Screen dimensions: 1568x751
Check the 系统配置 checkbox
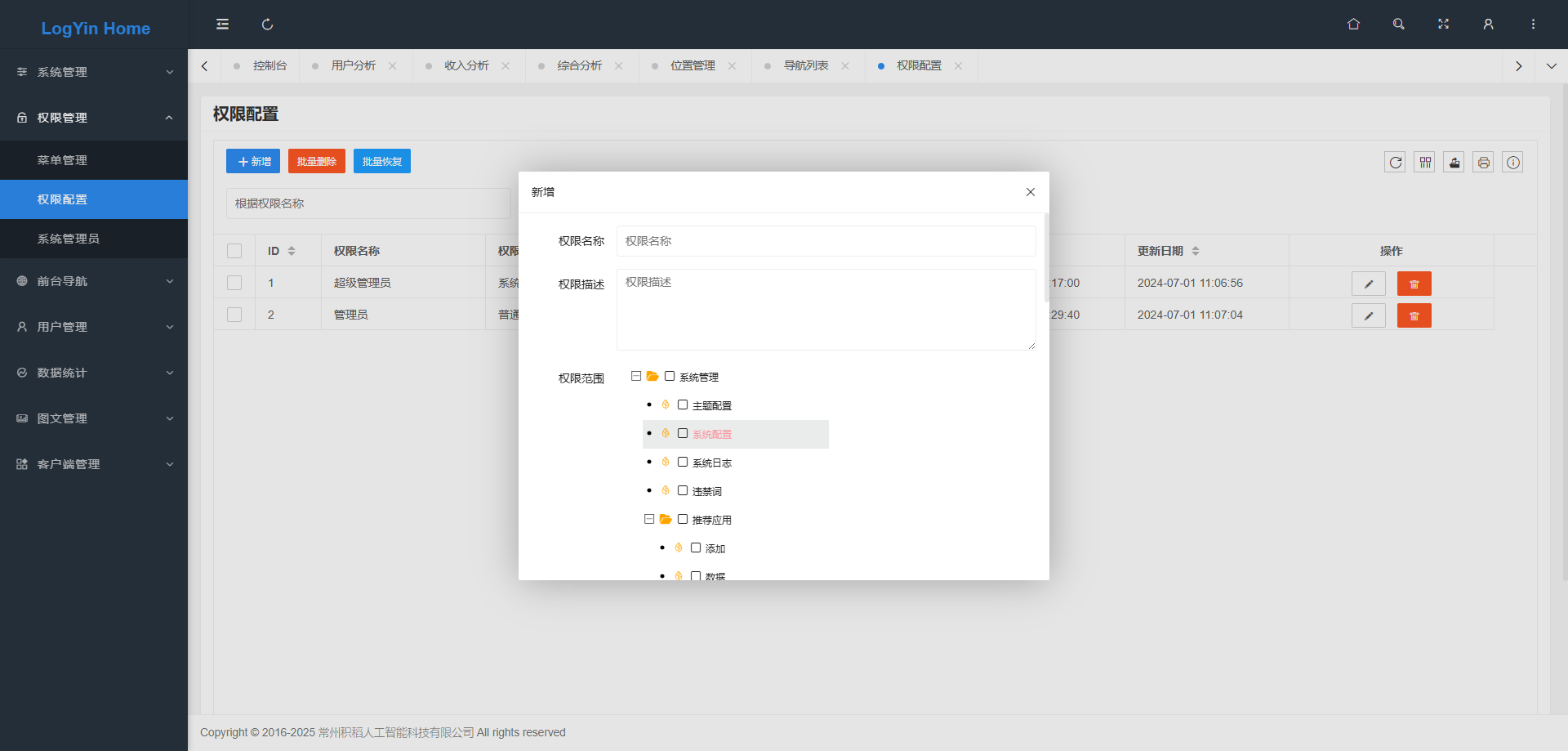tap(683, 433)
